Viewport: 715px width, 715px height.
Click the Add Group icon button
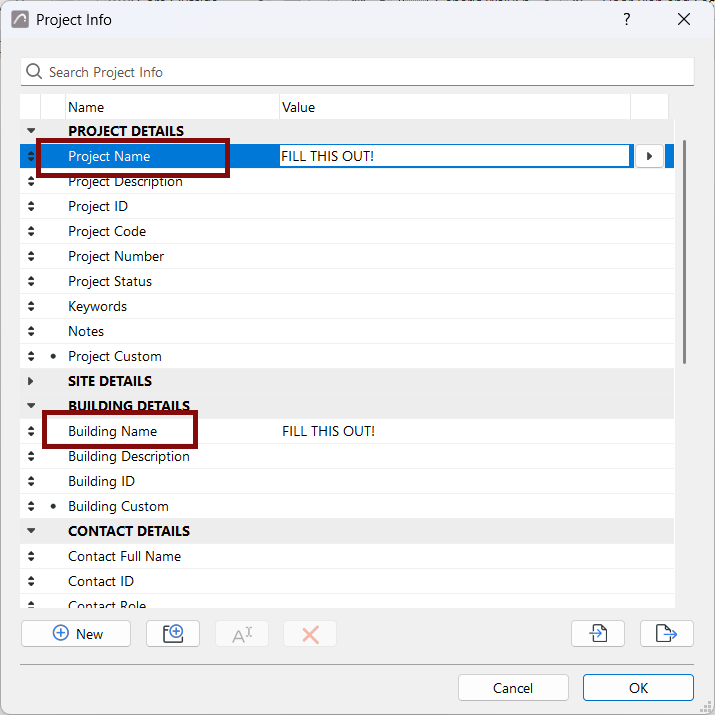[x=173, y=633]
